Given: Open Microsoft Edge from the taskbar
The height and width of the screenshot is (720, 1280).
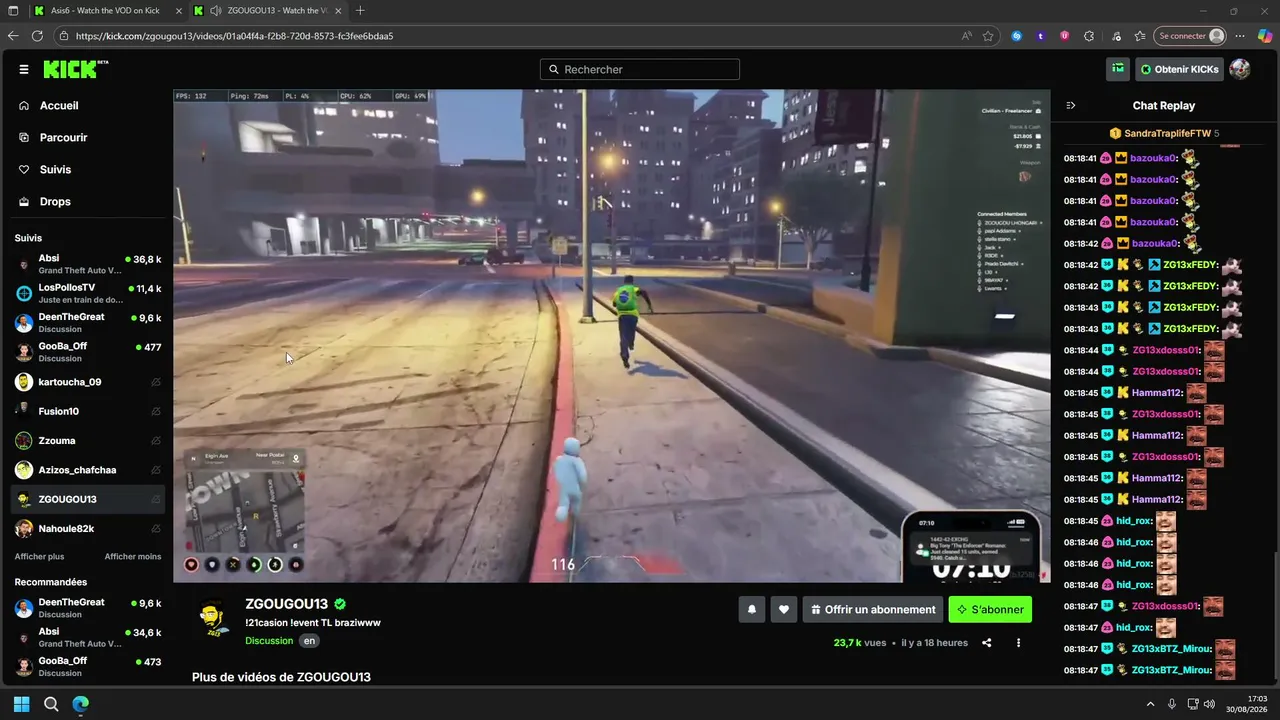Looking at the screenshot, I should 80,704.
